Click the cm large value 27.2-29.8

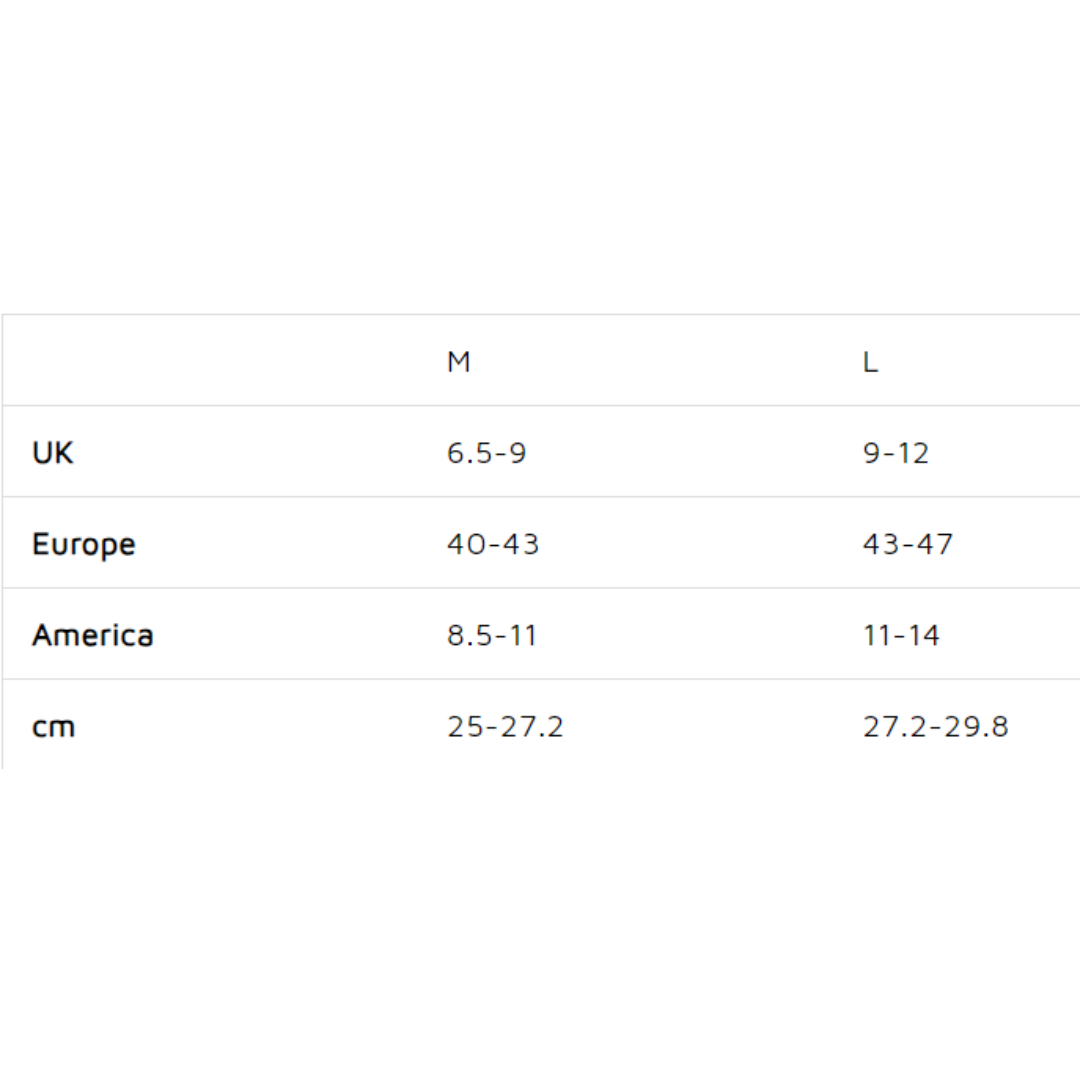tap(935, 727)
